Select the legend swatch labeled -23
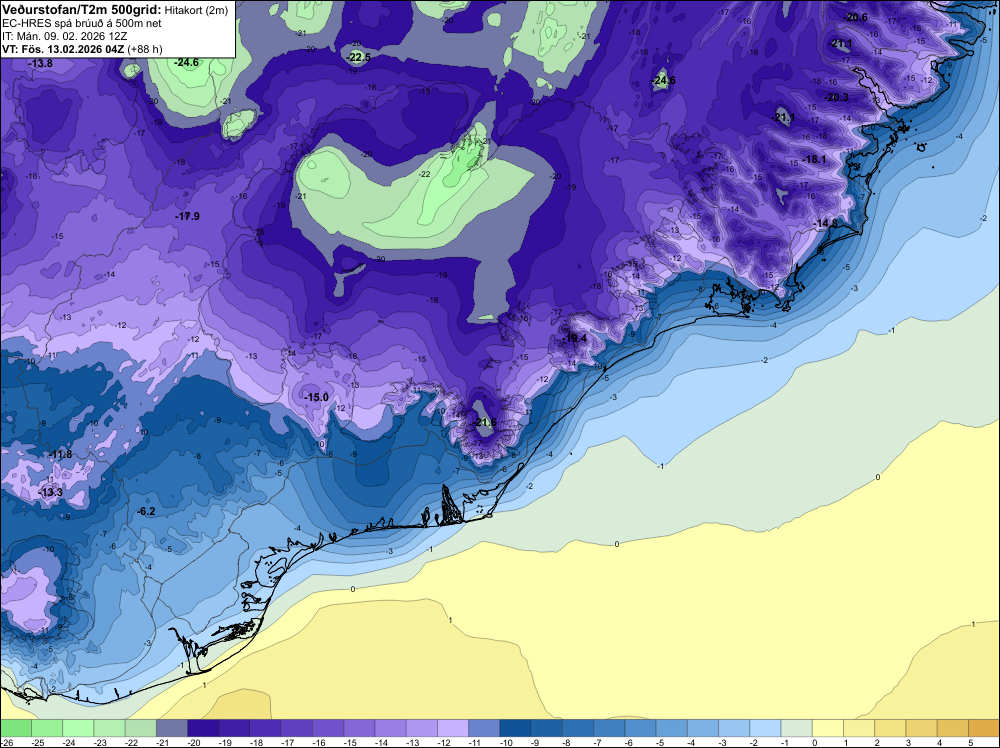 110,728
